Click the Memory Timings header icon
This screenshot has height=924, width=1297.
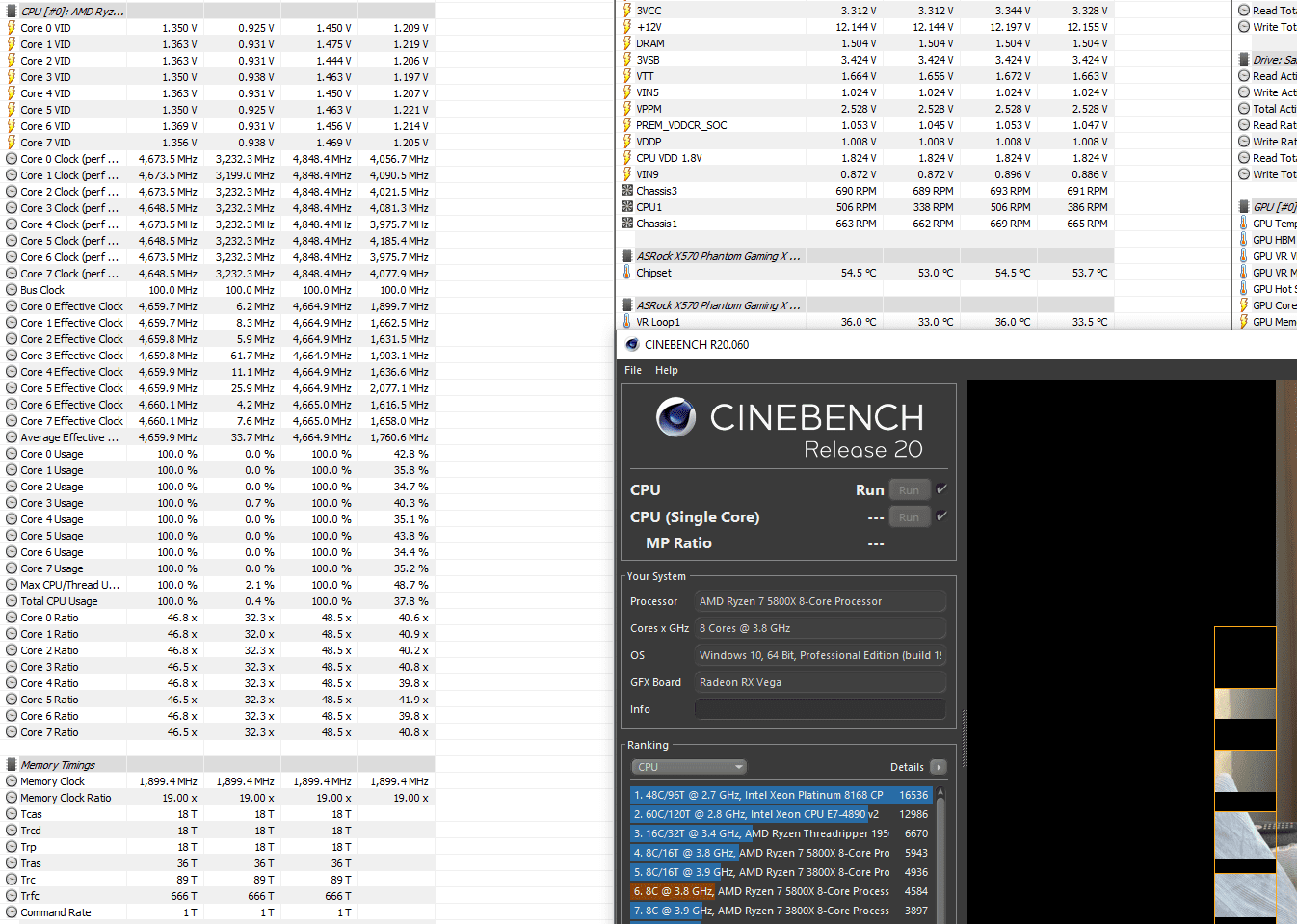[x=12, y=765]
